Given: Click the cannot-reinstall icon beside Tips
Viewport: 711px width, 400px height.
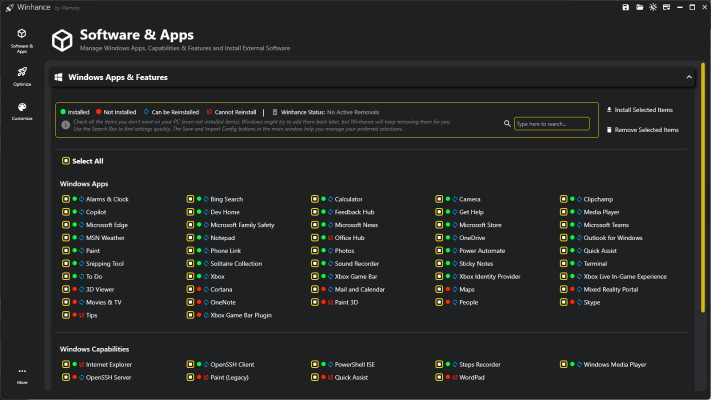Looking at the screenshot, I should 82,315.
